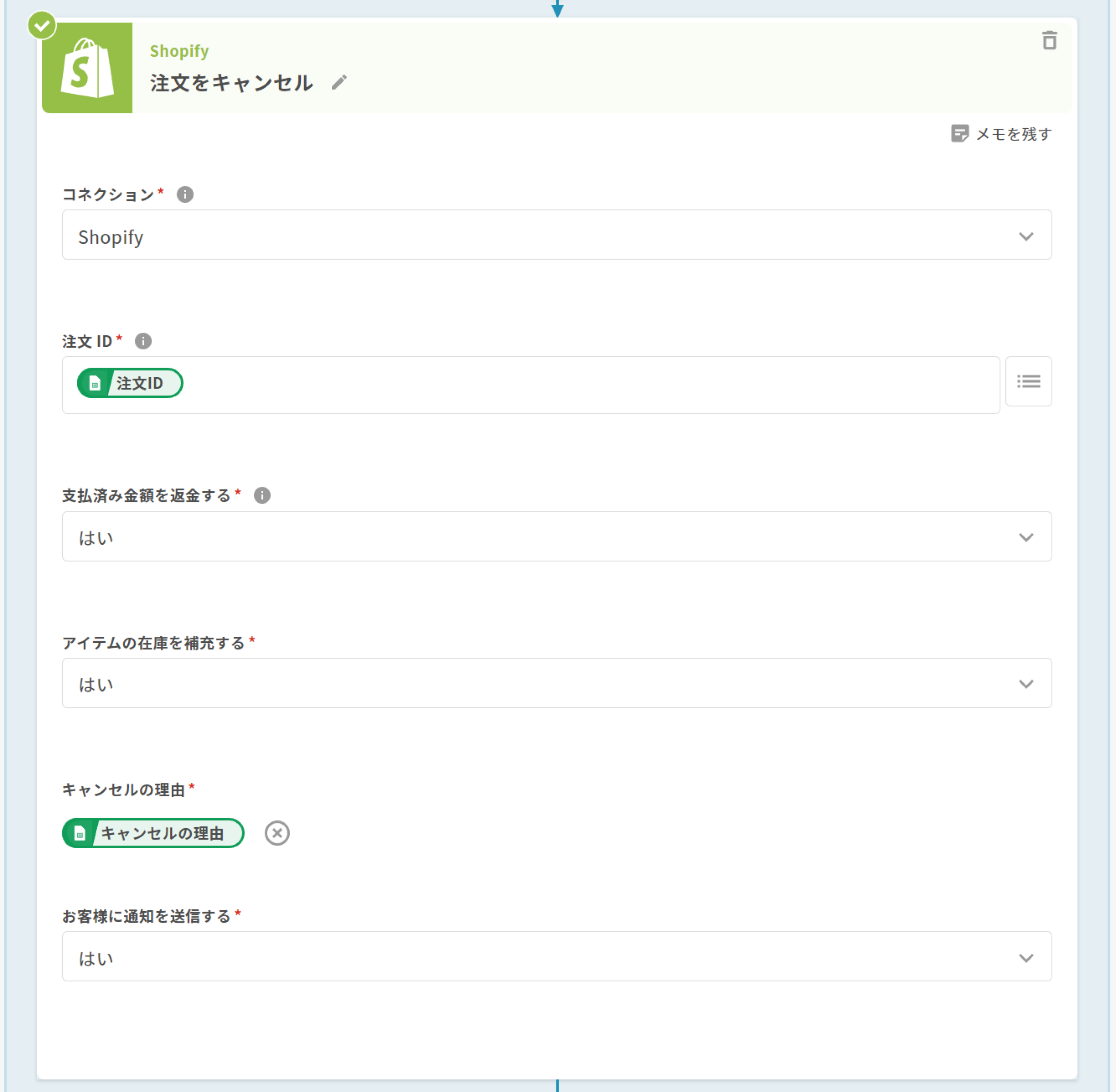The height and width of the screenshot is (1092, 1116).
Task: Expand the アイテムの在庫を補充する dropdown
Action: (x=556, y=683)
